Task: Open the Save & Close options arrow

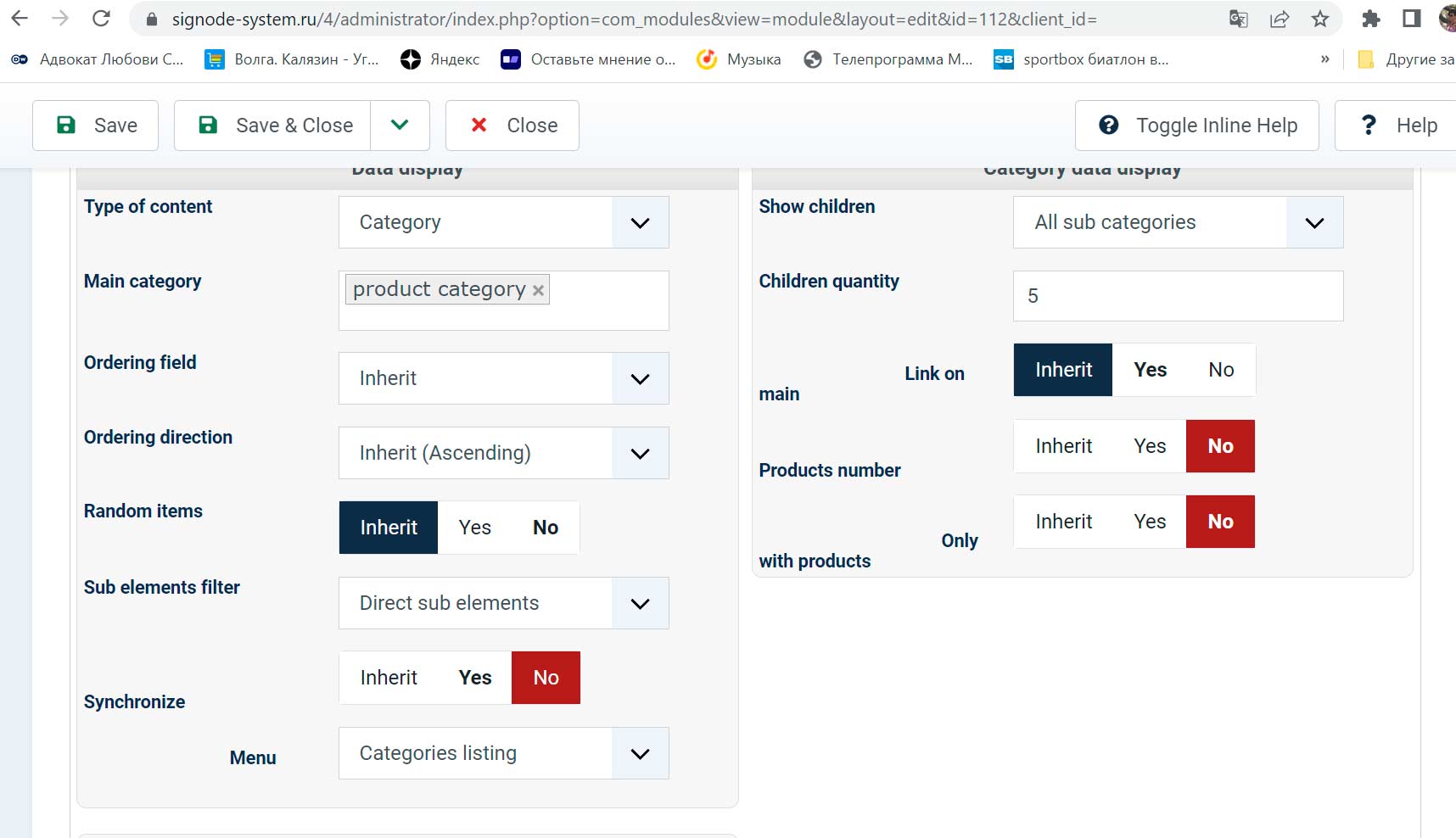Action: [x=400, y=126]
